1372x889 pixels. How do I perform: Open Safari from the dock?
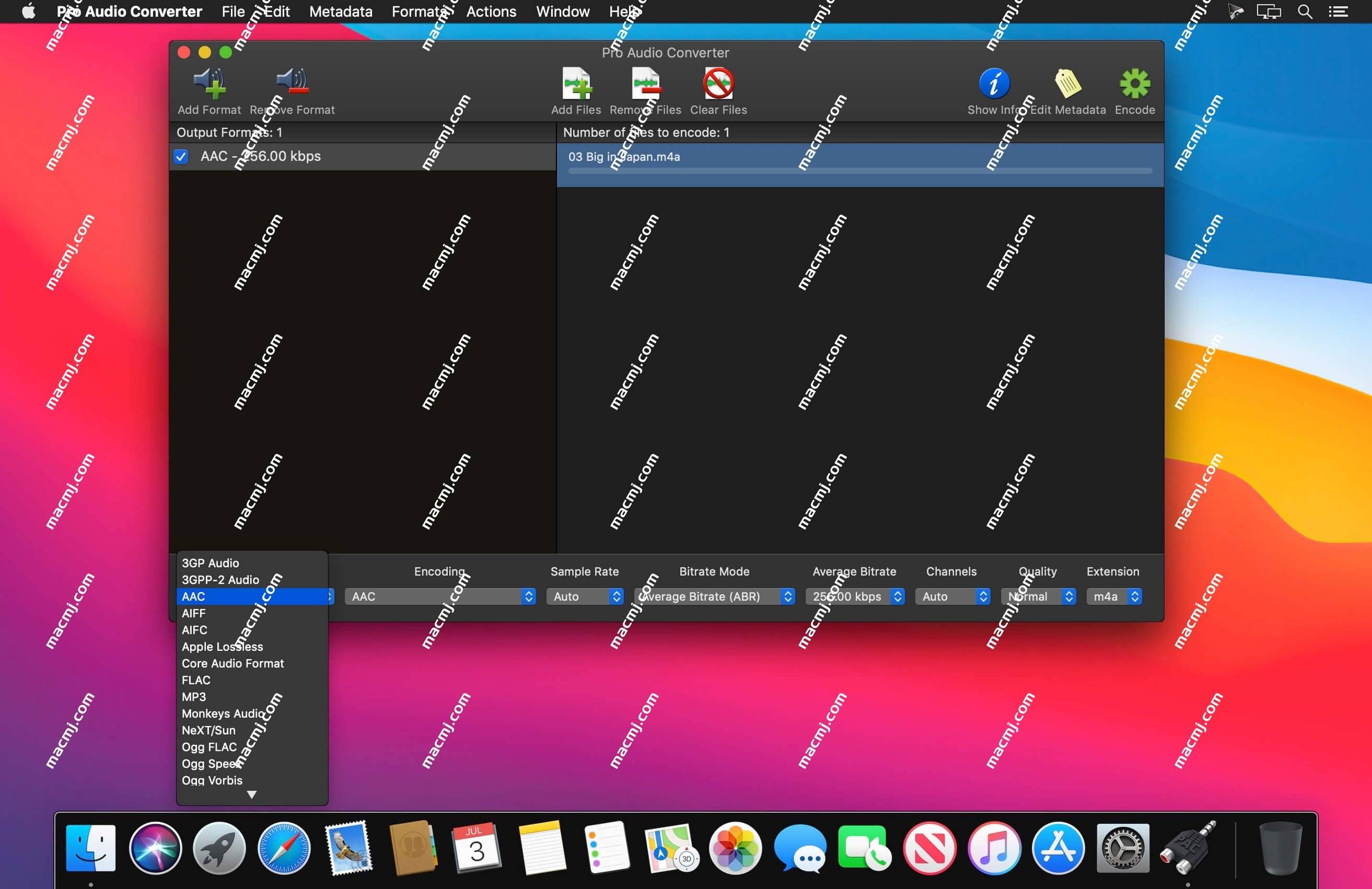point(284,848)
